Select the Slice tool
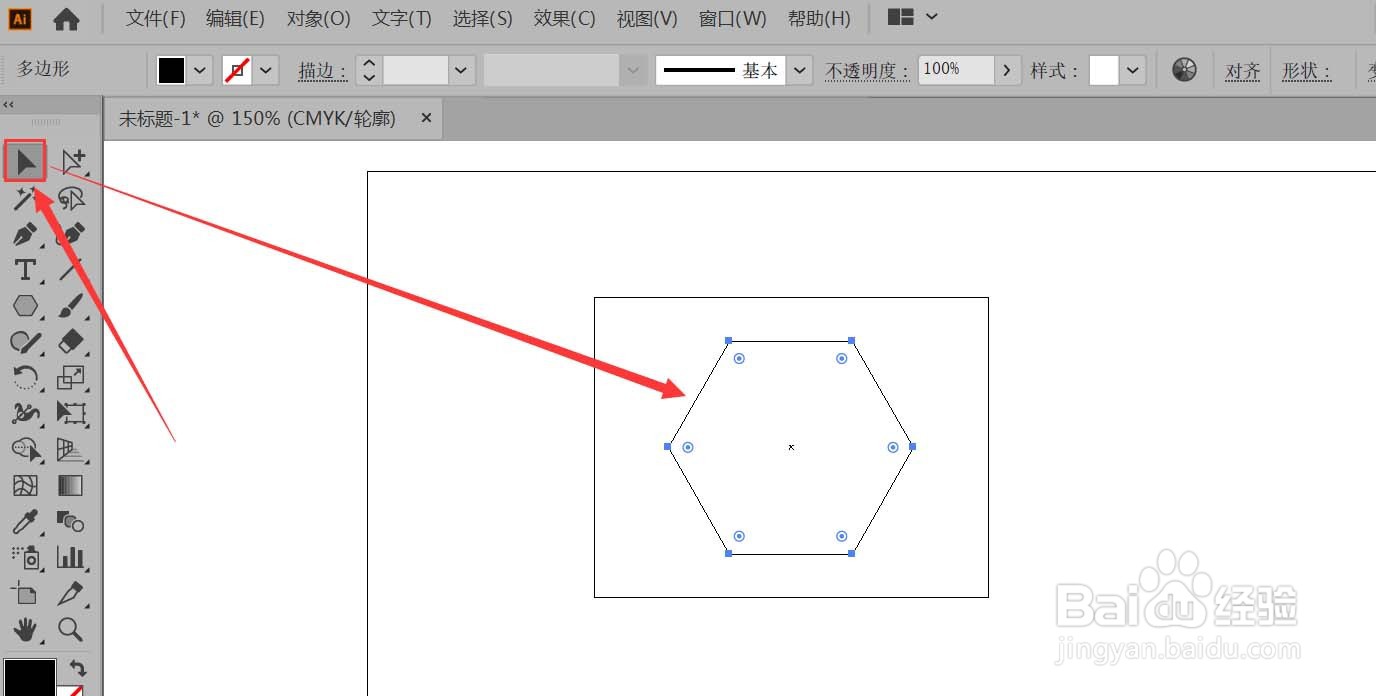 click(x=71, y=593)
